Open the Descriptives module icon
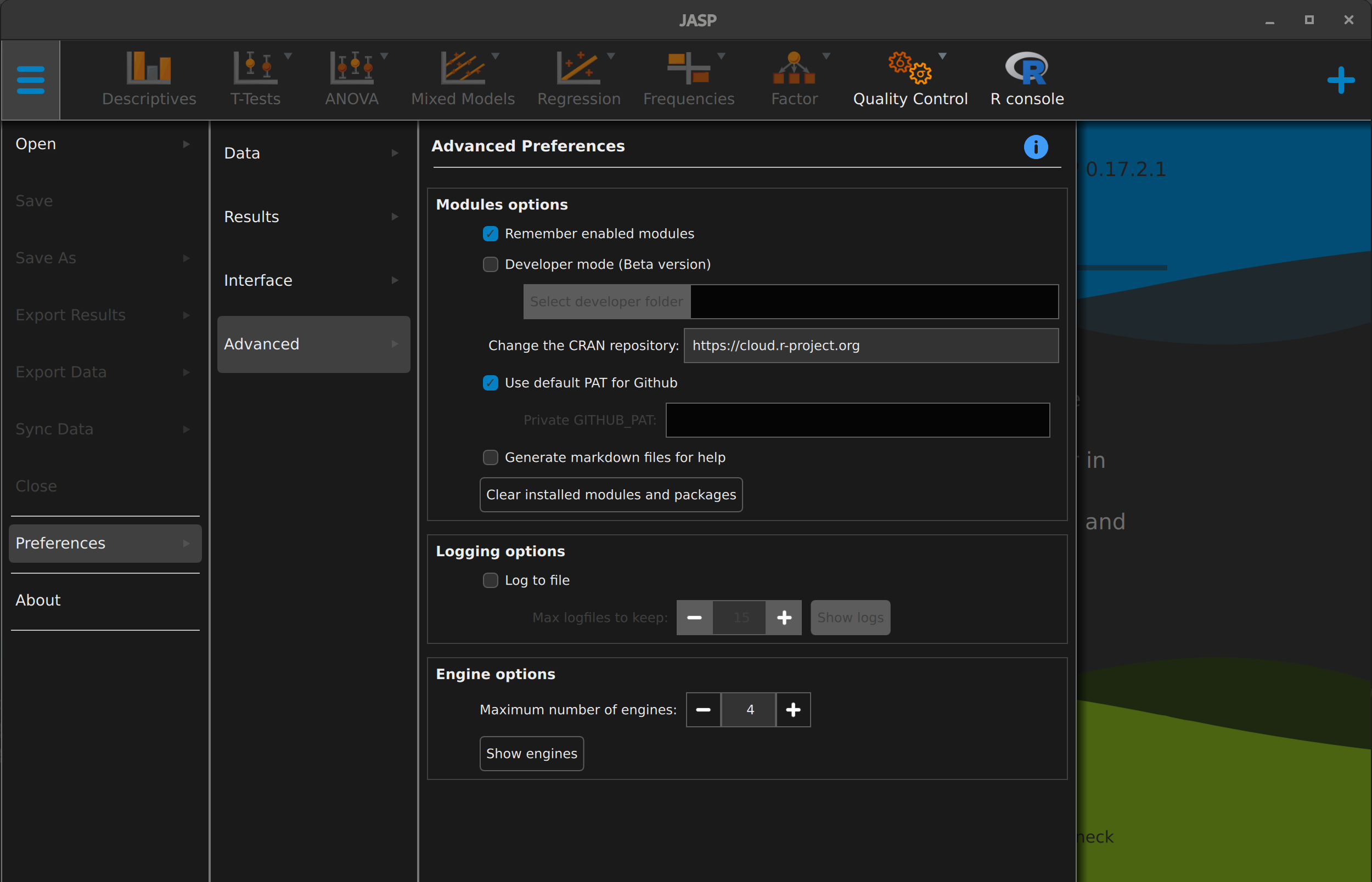 click(x=149, y=69)
